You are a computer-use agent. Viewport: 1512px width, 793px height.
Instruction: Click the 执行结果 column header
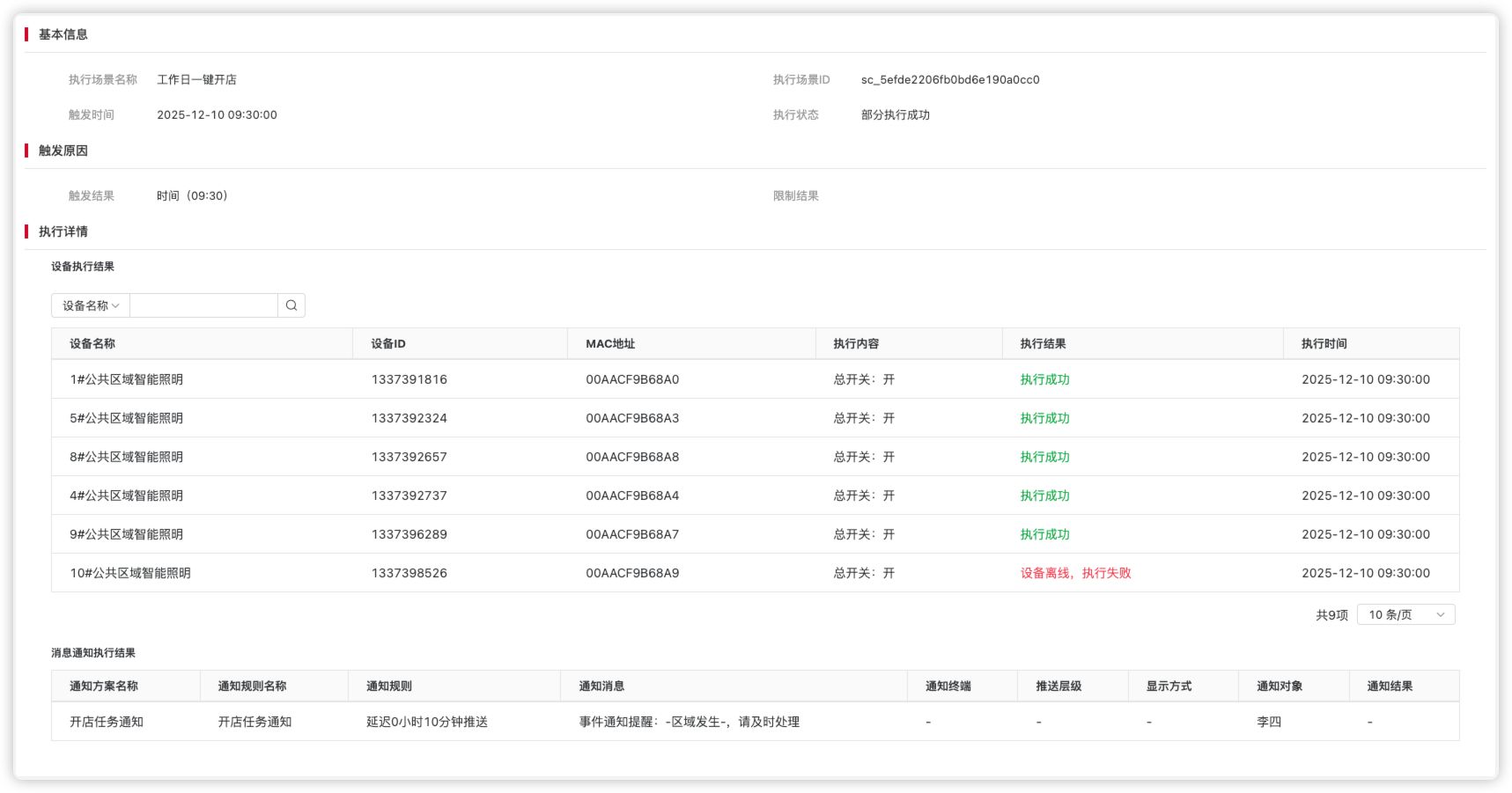(x=1043, y=344)
